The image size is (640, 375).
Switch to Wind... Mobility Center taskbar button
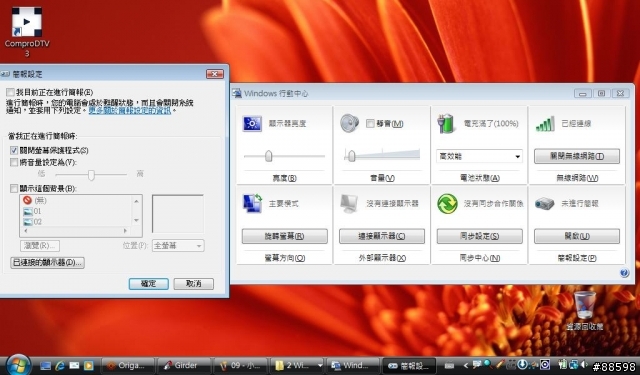[x=352, y=366]
